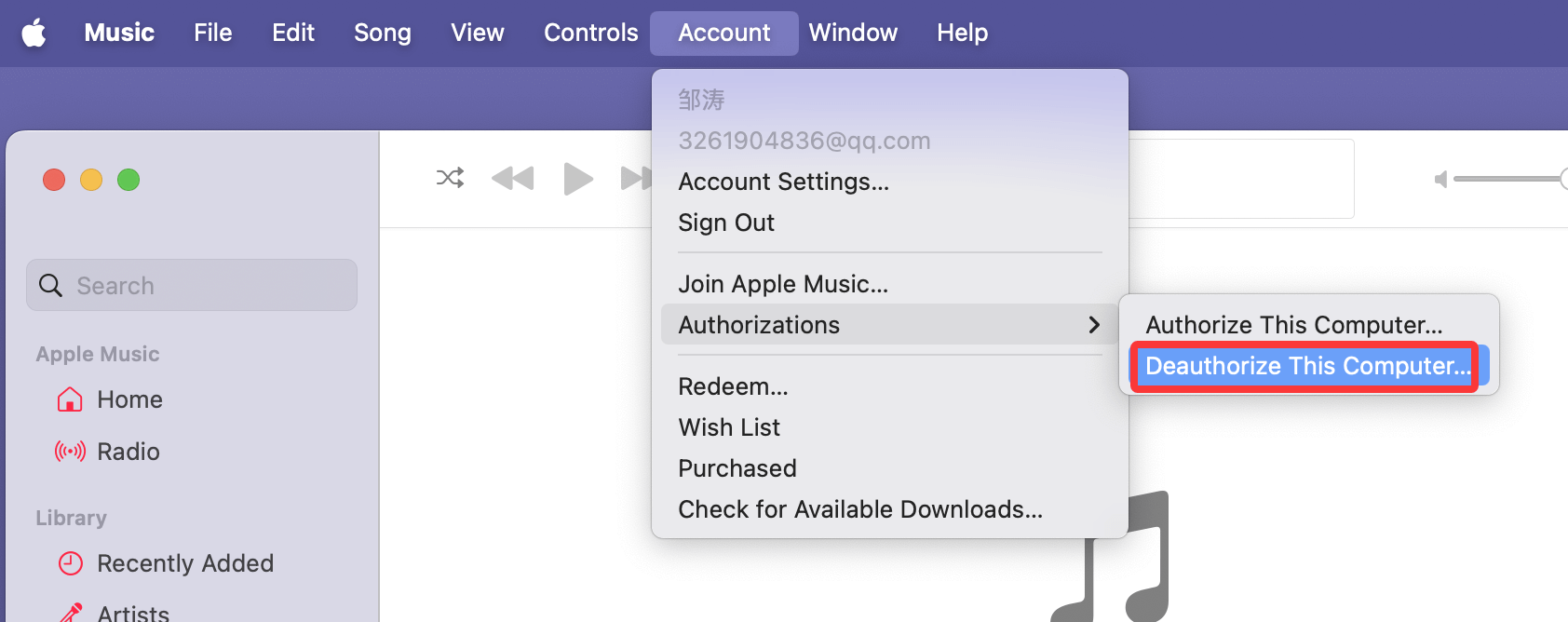The height and width of the screenshot is (622, 1568).
Task: Open the Controls menu
Action: [x=590, y=33]
